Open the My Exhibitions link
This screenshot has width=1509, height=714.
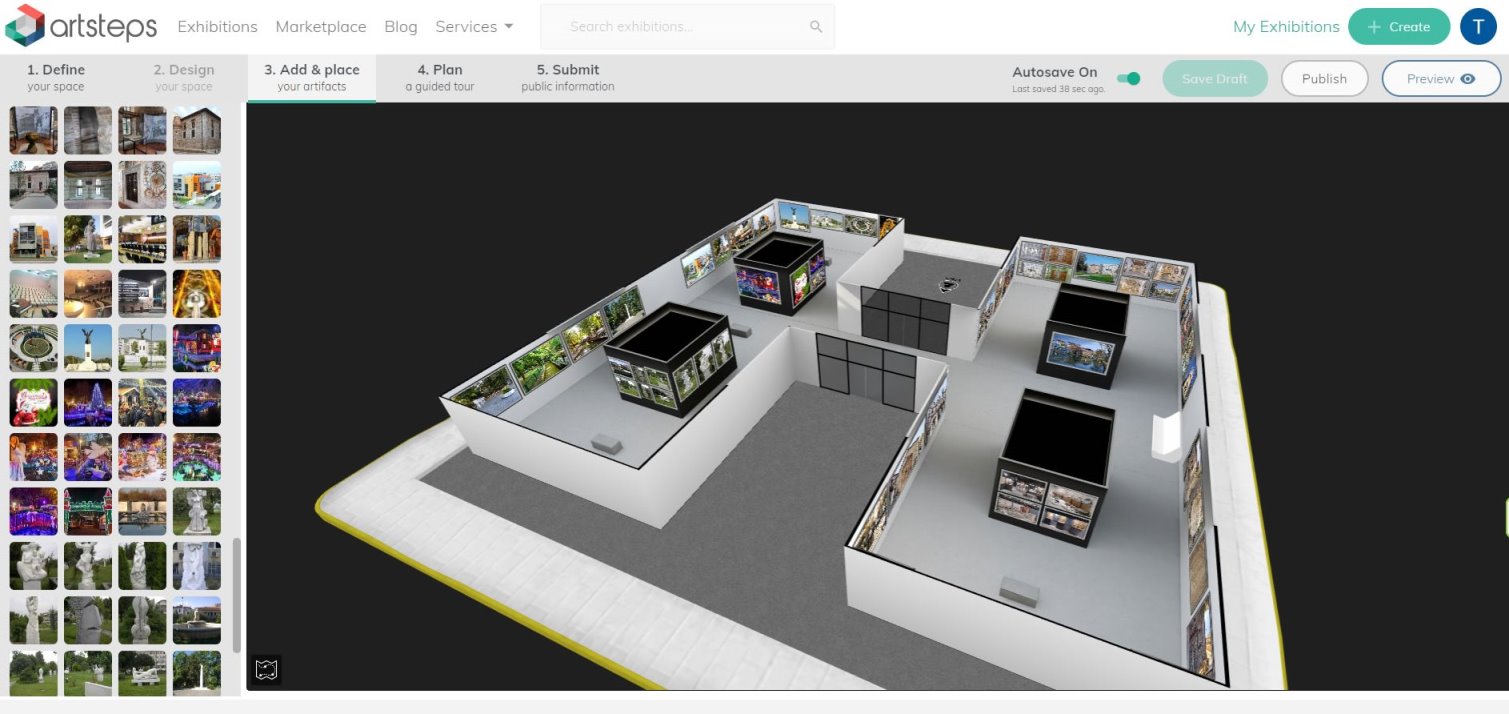pyautogui.click(x=1285, y=27)
